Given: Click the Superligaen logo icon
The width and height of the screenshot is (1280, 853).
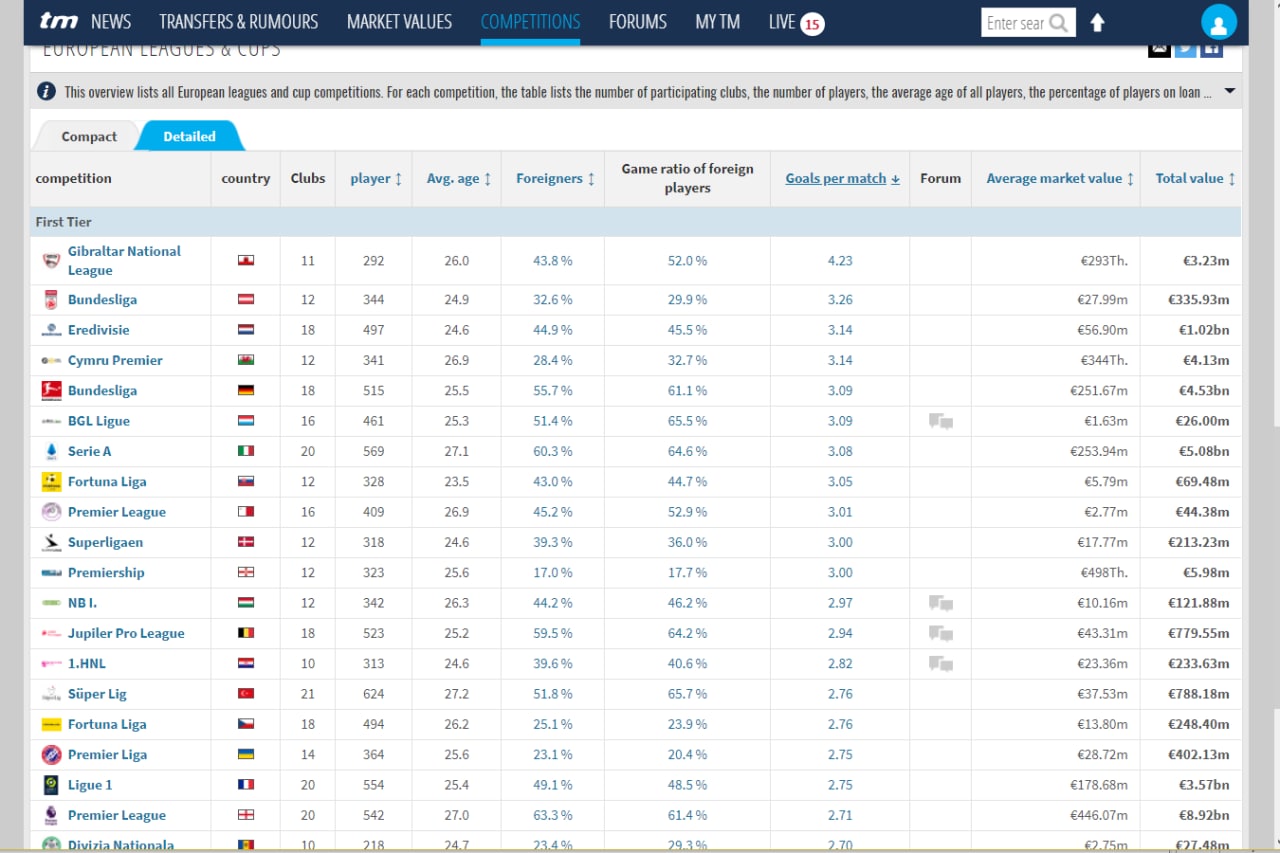Looking at the screenshot, I should [51, 542].
